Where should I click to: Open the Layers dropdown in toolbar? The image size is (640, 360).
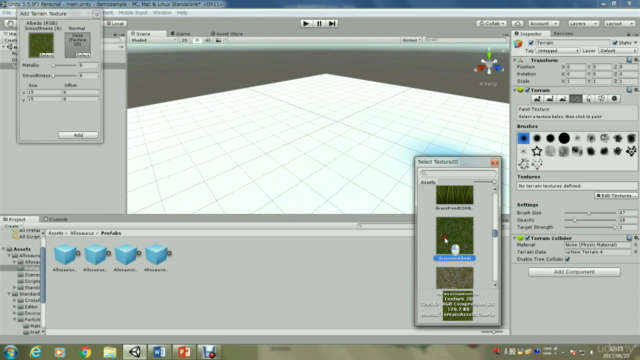tap(583, 24)
